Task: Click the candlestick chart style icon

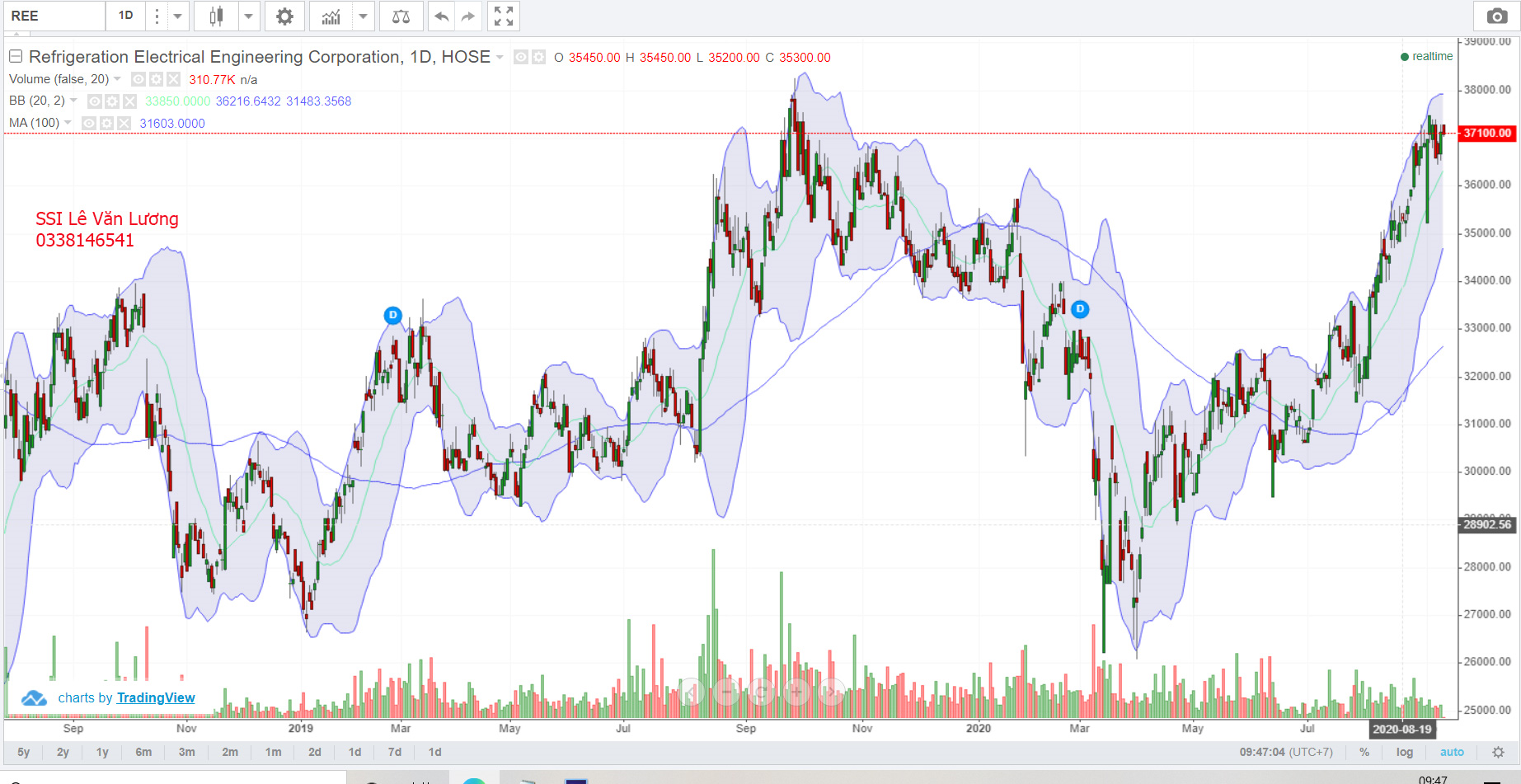Action: [216, 16]
